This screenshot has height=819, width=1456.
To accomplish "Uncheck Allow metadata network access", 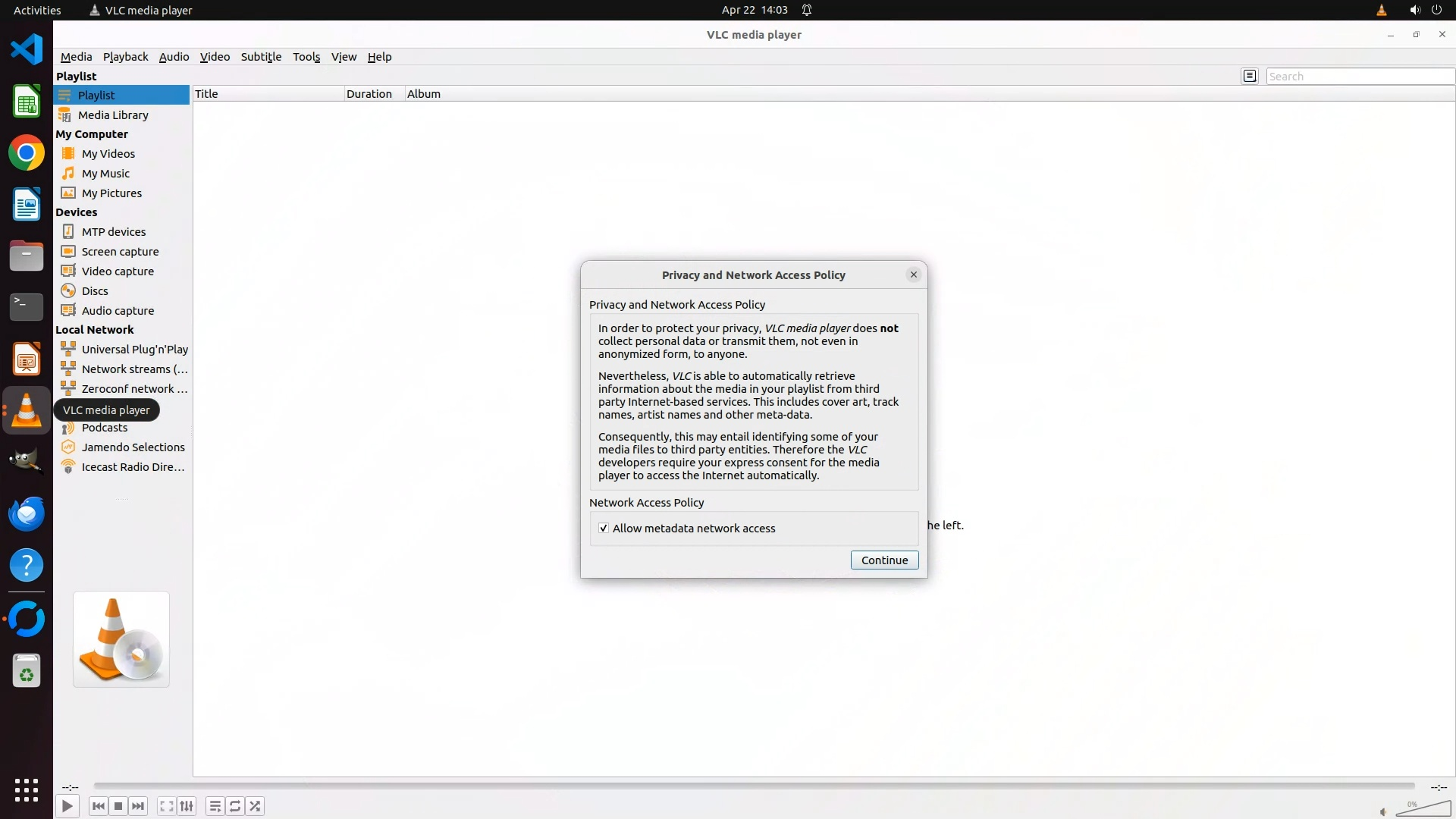I will point(604,529).
